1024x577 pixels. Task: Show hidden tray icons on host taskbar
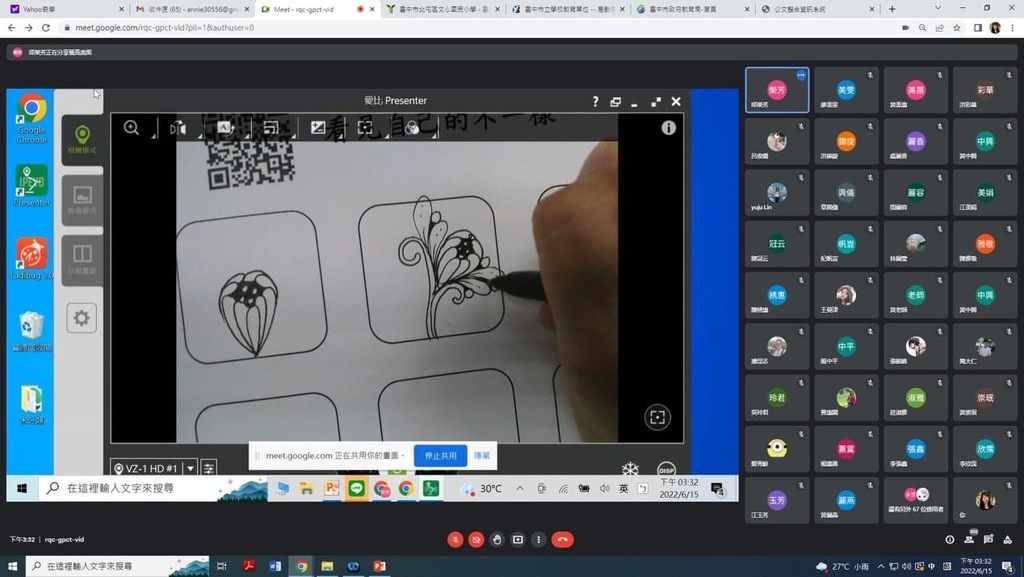881,567
